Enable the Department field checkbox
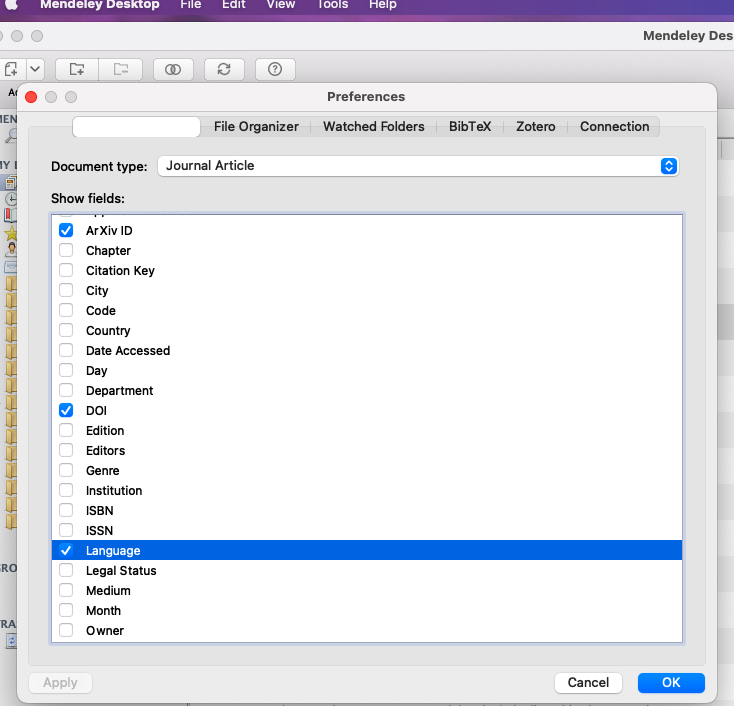 [66, 390]
